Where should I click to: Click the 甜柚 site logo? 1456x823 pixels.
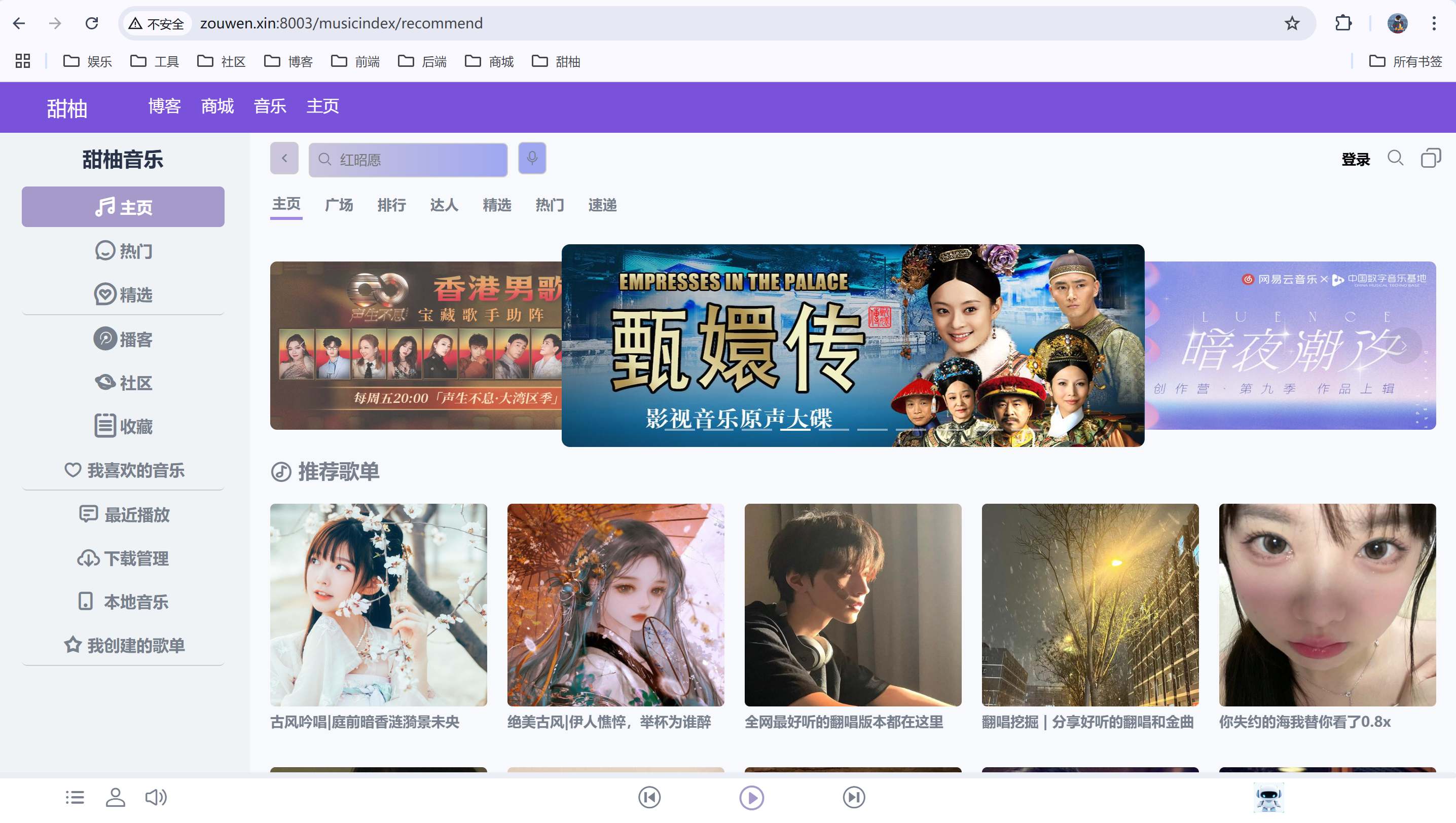(x=67, y=108)
